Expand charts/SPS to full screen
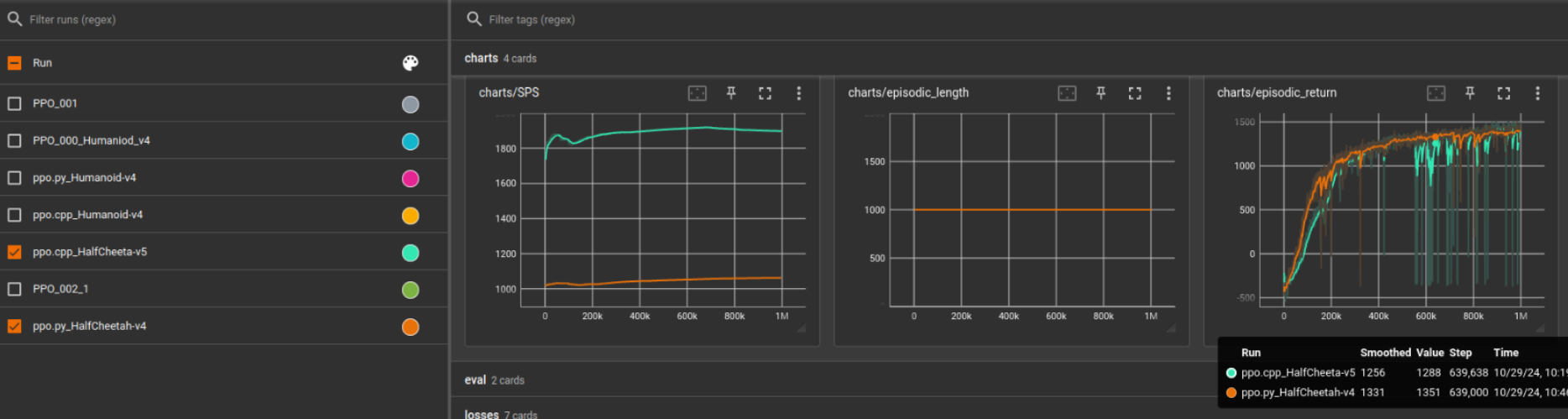This screenshot has height=419, width=1568. click(765, 93)
